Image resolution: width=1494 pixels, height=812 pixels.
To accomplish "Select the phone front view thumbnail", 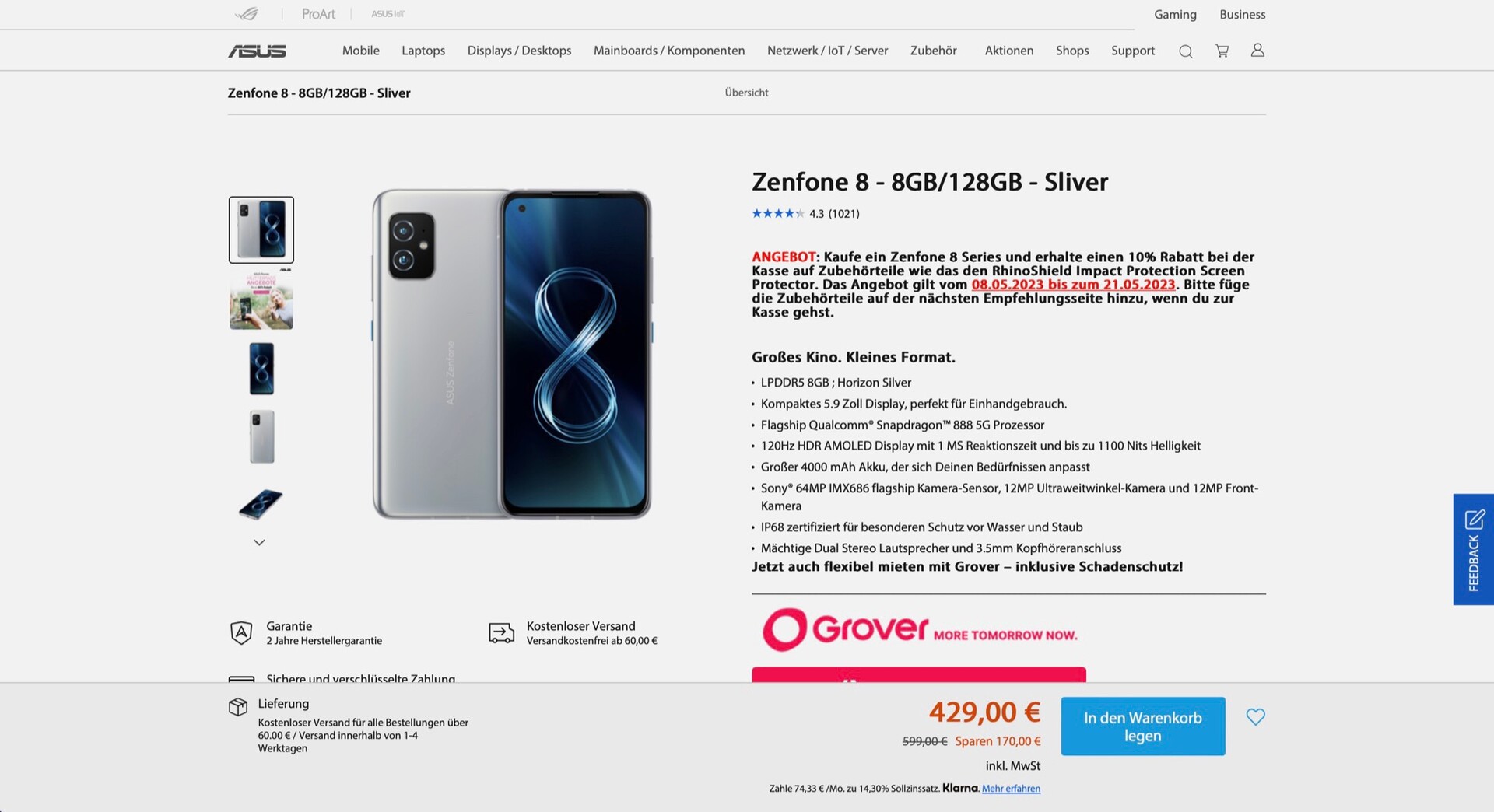I will pyautogui.click(x=261, y=369).
